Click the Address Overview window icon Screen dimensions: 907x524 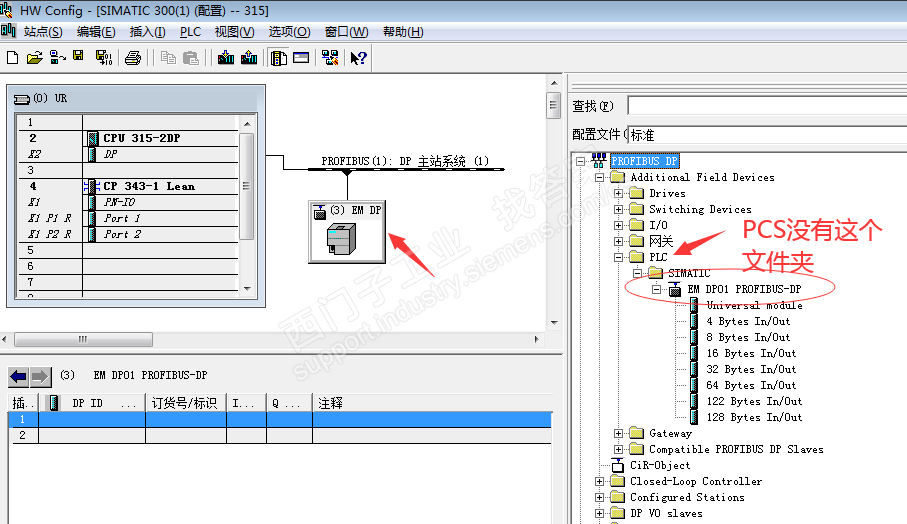(301, 57)
